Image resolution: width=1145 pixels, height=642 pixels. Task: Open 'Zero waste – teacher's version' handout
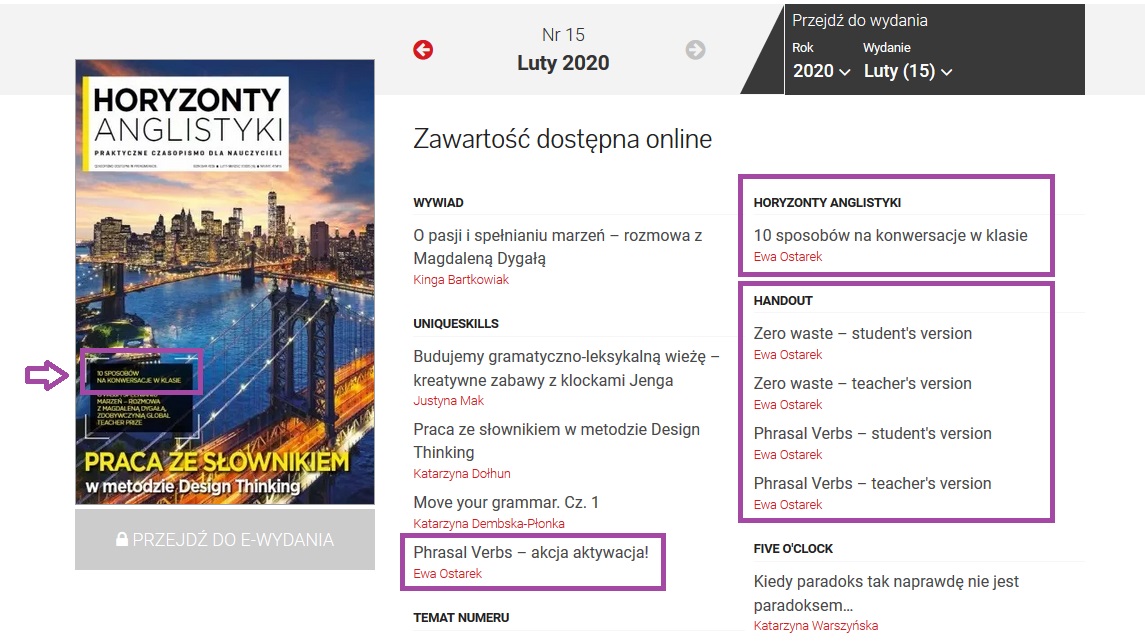pos(862,383)
